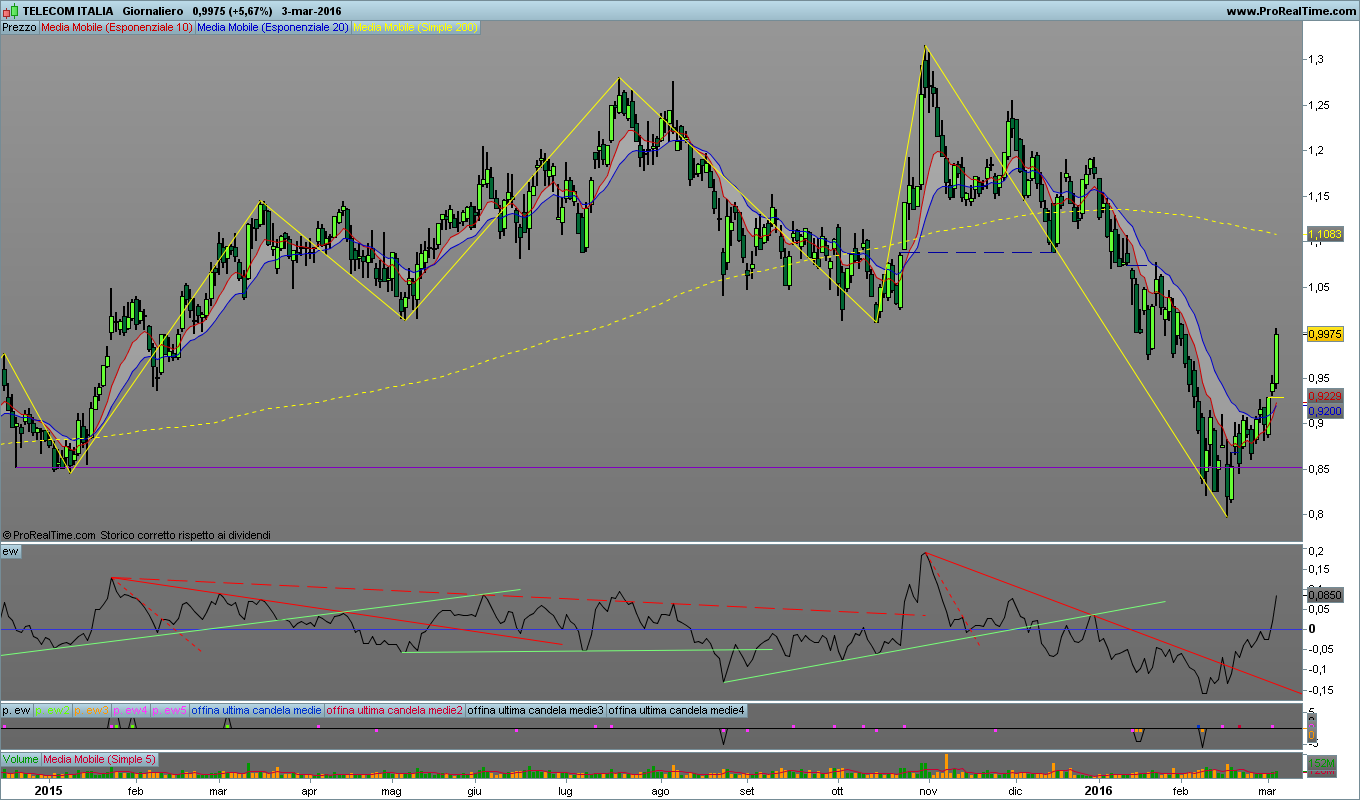This screenshot has width=1360, height=800.
Task: Open blue 'offina ultima candela medie' label
Action: pyautogui.click(x=257, y=710)
